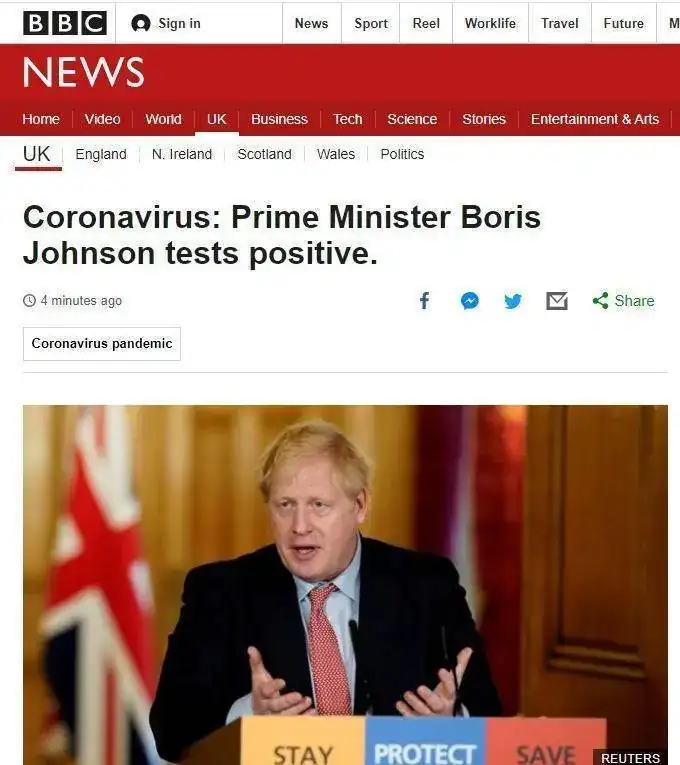Share article via email envelope icon
Screen dimensions: 680x765
click(x=557, y=301)
